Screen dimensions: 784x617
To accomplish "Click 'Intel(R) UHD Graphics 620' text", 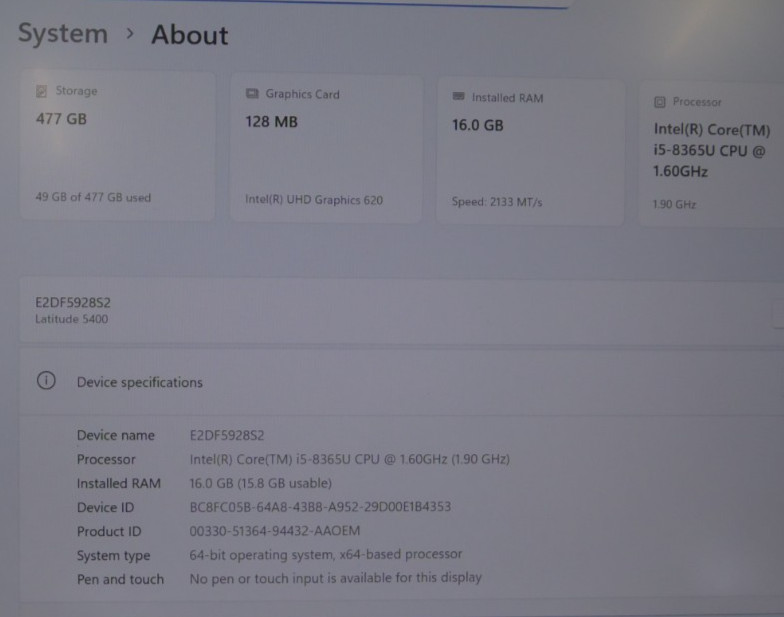I will 314,200.
